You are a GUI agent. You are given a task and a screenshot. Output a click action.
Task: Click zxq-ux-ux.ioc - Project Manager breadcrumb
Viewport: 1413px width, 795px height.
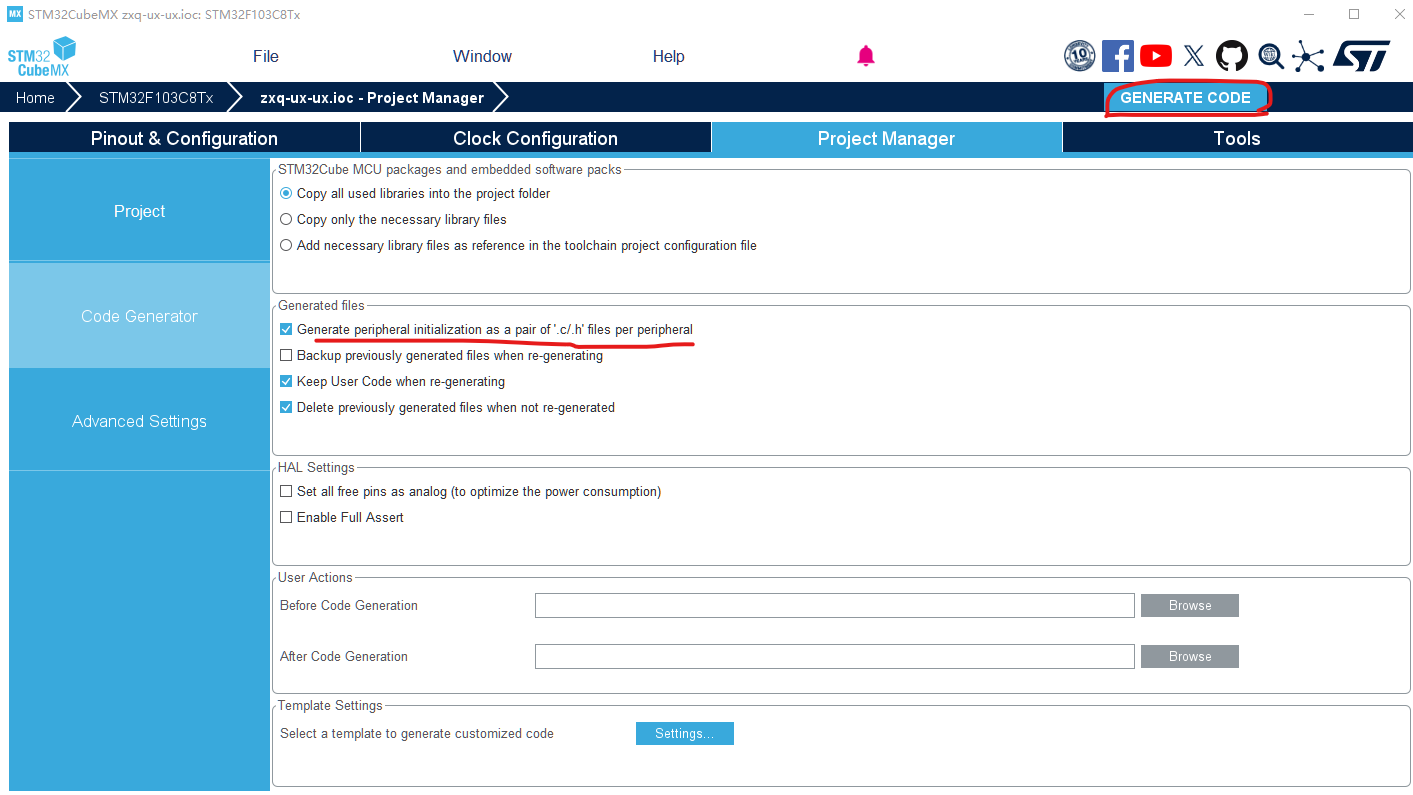coord(372,98)
